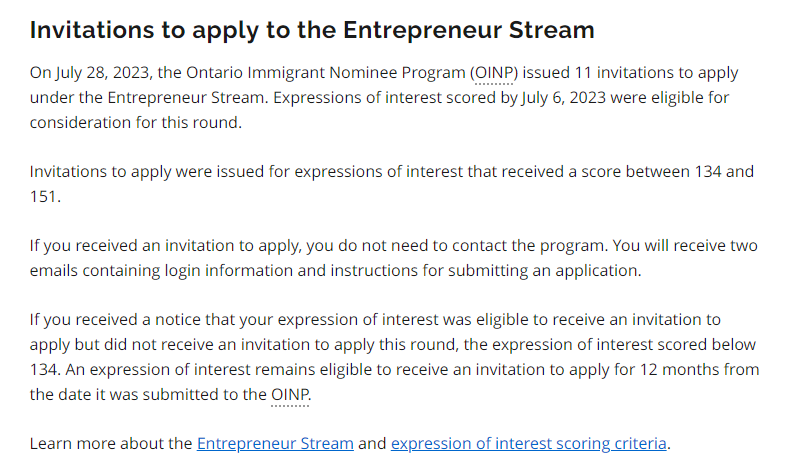This screenshot has width=788, height=466.
Task: Click the date 'July 28, 2023' in the text
Action: click(103, 73)
